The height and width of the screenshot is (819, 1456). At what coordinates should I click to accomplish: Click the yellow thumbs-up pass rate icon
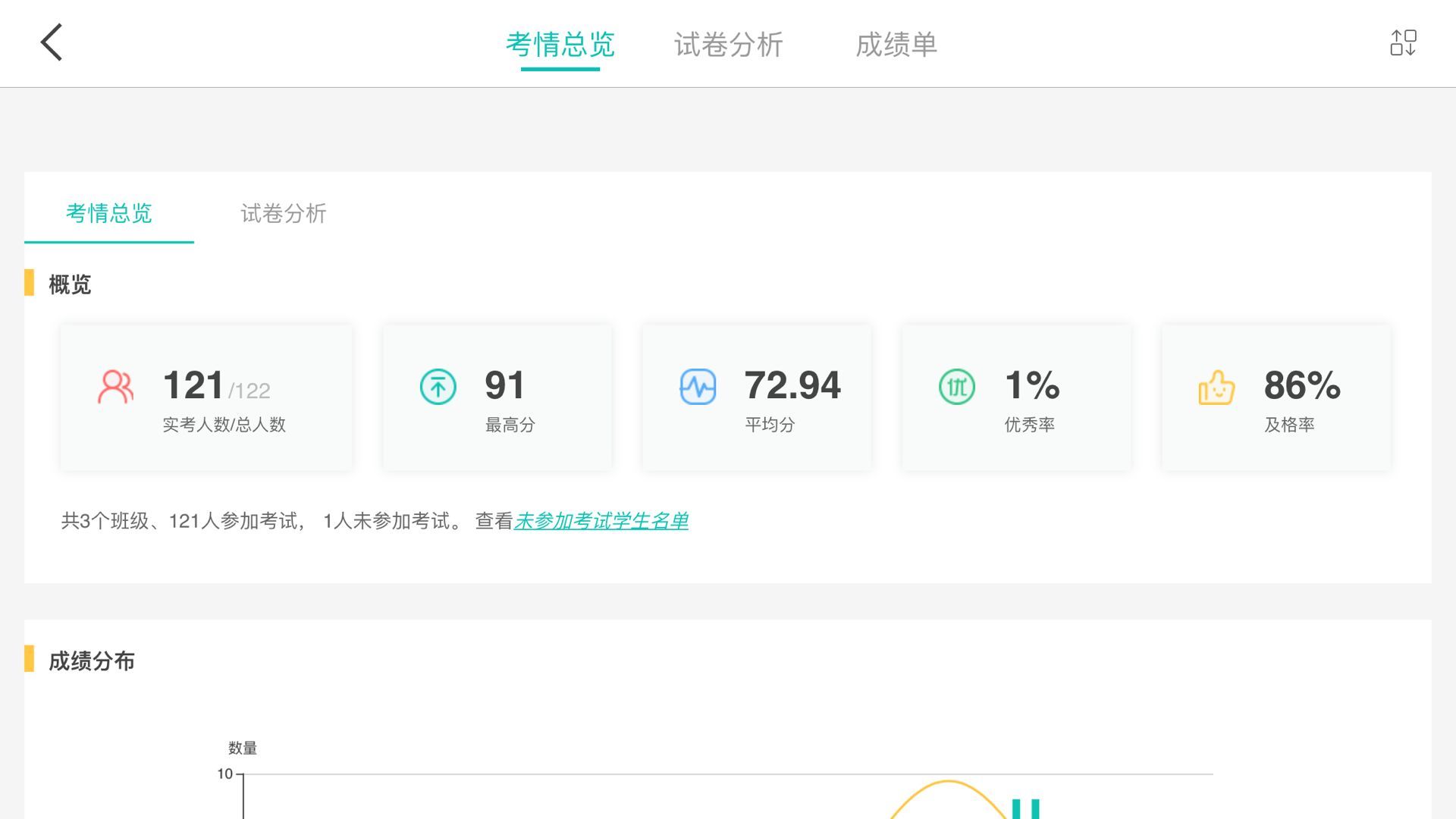click(1216, 387)
